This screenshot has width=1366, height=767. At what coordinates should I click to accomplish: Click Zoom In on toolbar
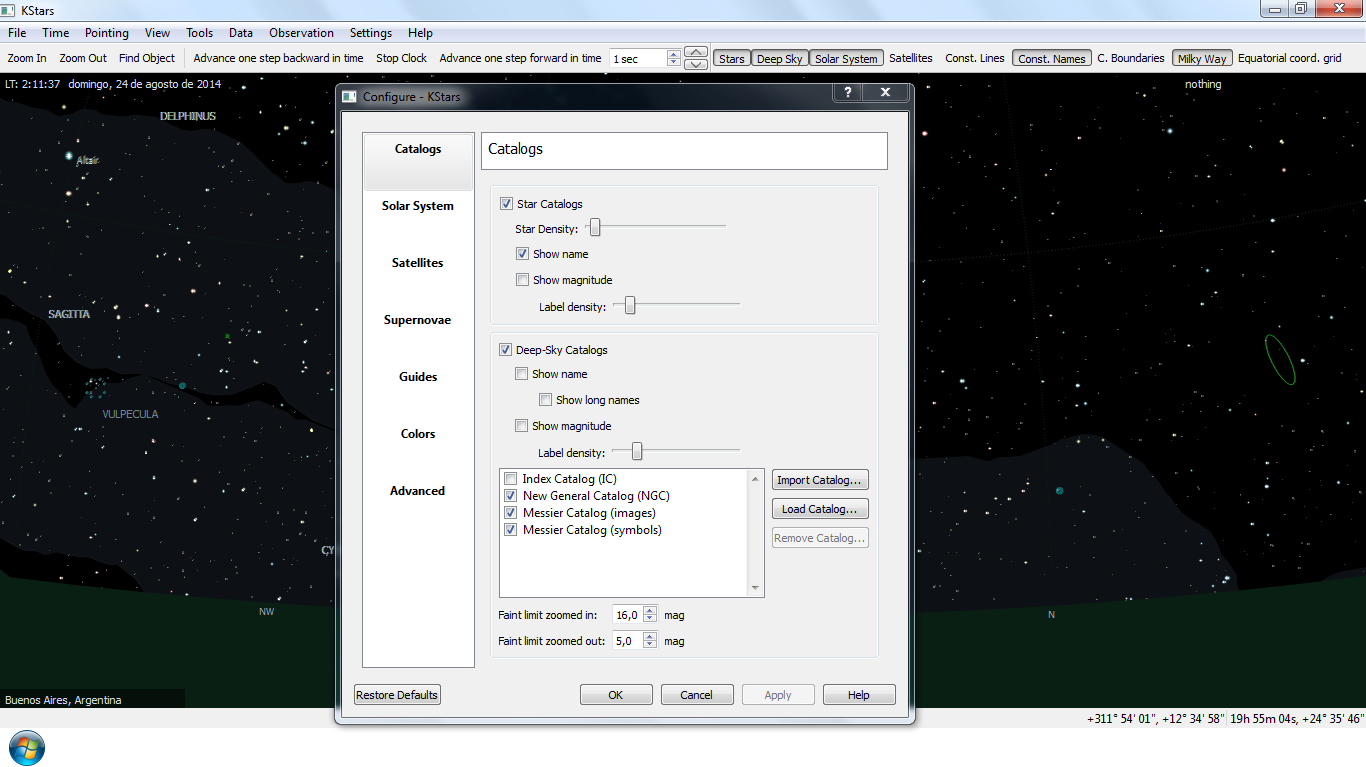(27, 59)
